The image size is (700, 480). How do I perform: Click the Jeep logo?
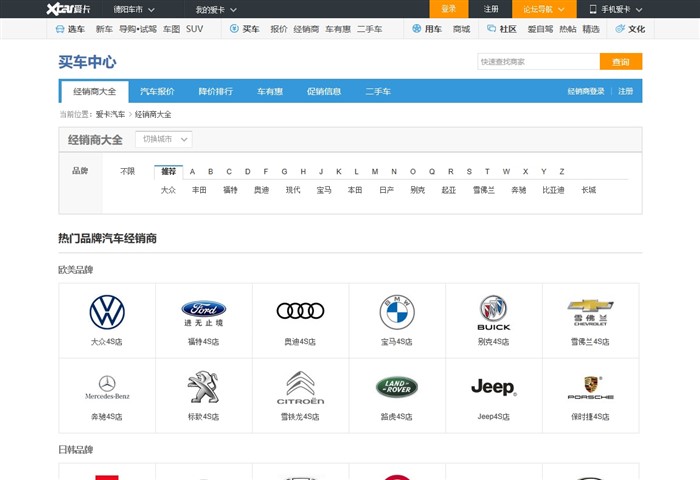click(x=494, y=387)
